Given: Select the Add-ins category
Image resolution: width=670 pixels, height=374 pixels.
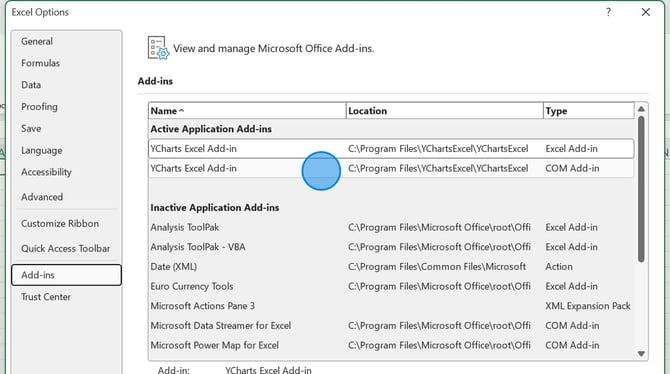Looking at the screenshot, I should click(66, 275).
